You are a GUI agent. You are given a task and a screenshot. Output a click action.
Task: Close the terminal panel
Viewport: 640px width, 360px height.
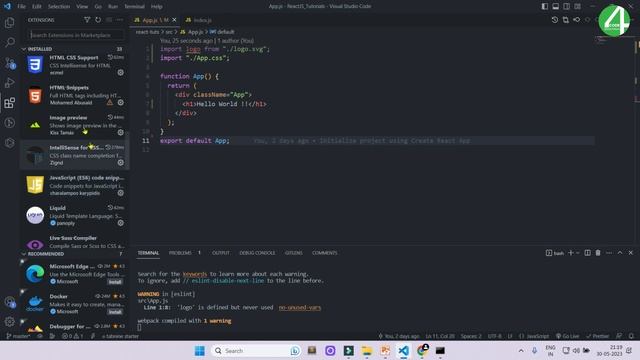click(x=631, y=253)
